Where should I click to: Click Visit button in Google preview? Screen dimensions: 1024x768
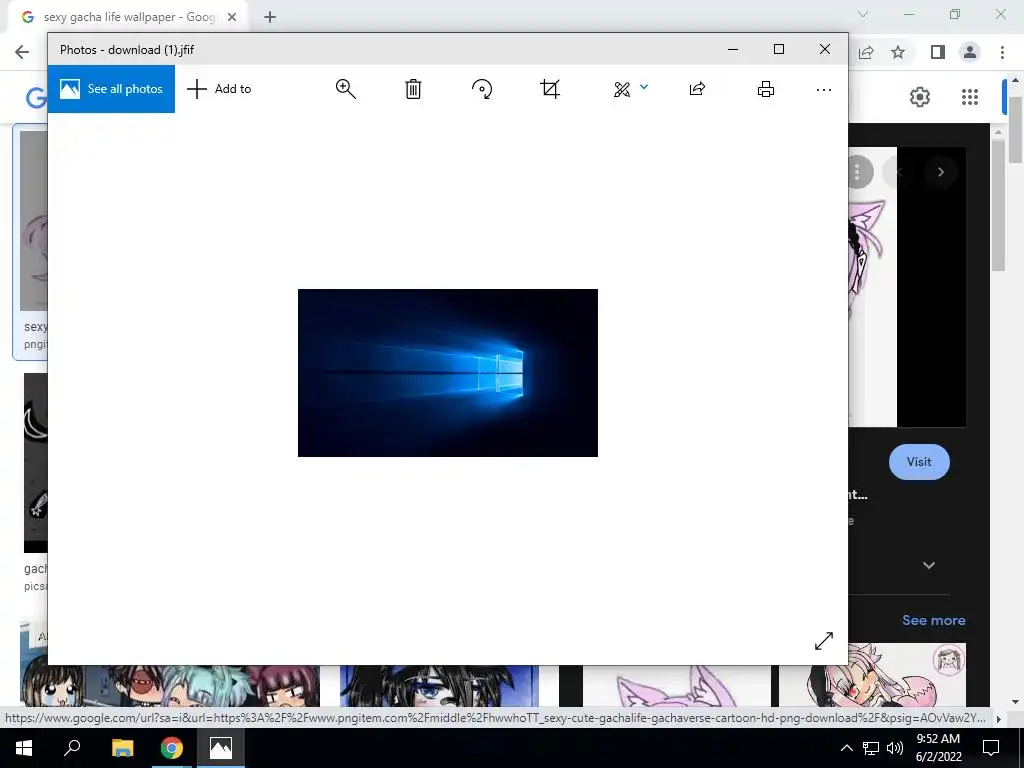tap(919, 462)
